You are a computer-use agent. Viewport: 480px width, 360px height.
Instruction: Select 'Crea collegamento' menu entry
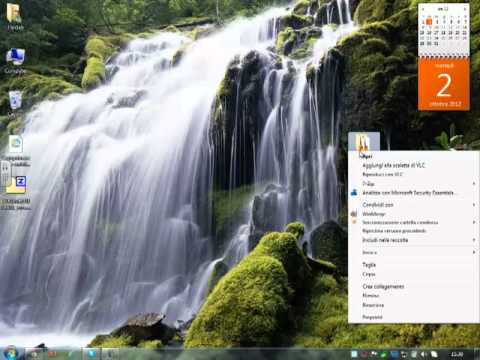[x=383, y=286]
